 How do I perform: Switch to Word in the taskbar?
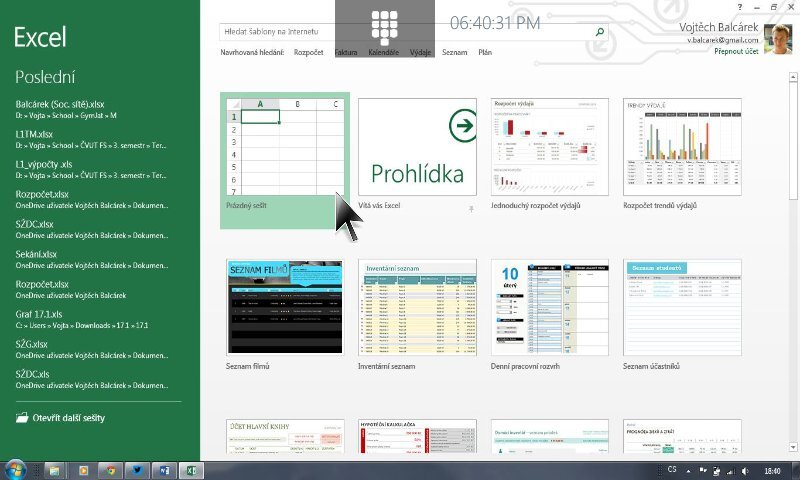[164, 470]
